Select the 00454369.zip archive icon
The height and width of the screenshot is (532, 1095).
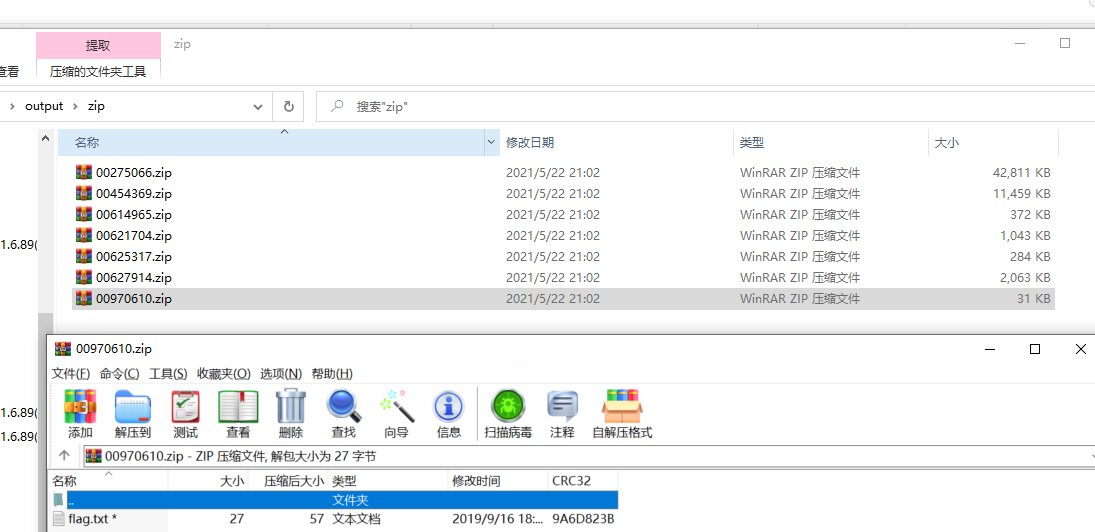coord(84,193)
